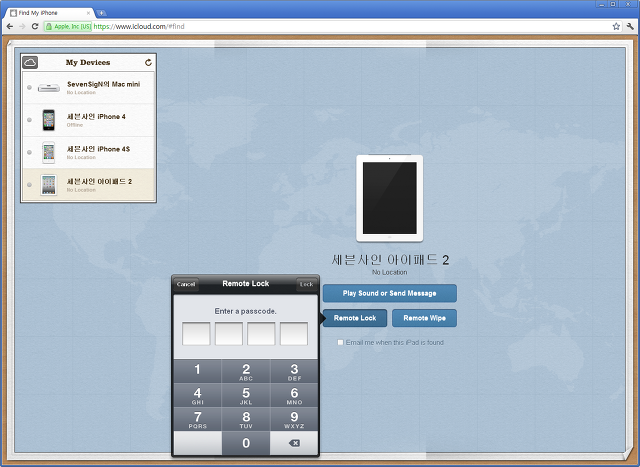This screenshot has width=640, height=467.
Task: Click Play Sound or Send Message button
Action: point(389,293)
